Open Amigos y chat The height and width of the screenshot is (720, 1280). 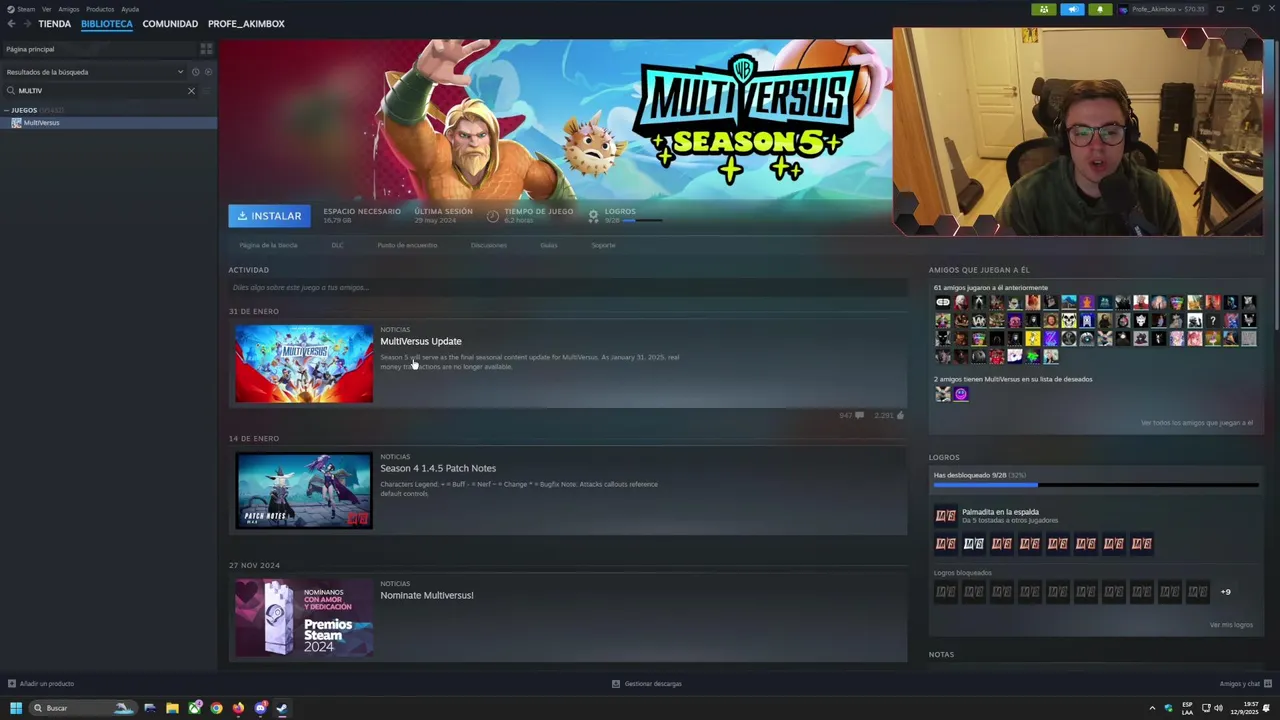click(x=1245, y=684)
